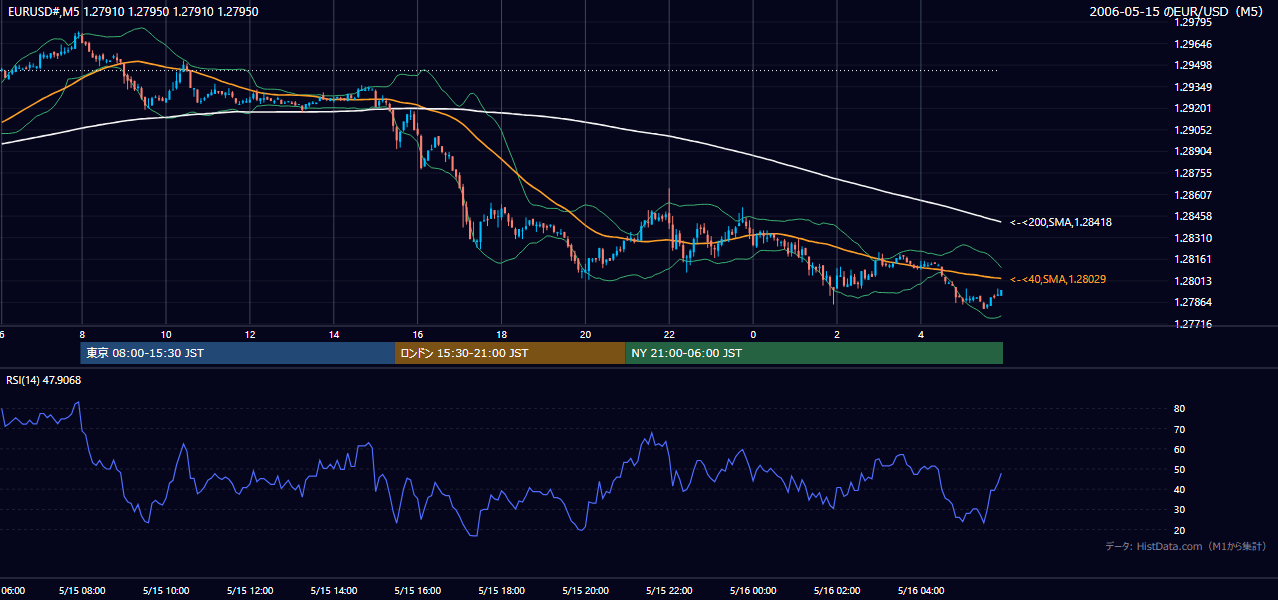This screenshot has height=600, width=1278.
Task: Click price level 1.28013 on the axis
Action: 1193,281
